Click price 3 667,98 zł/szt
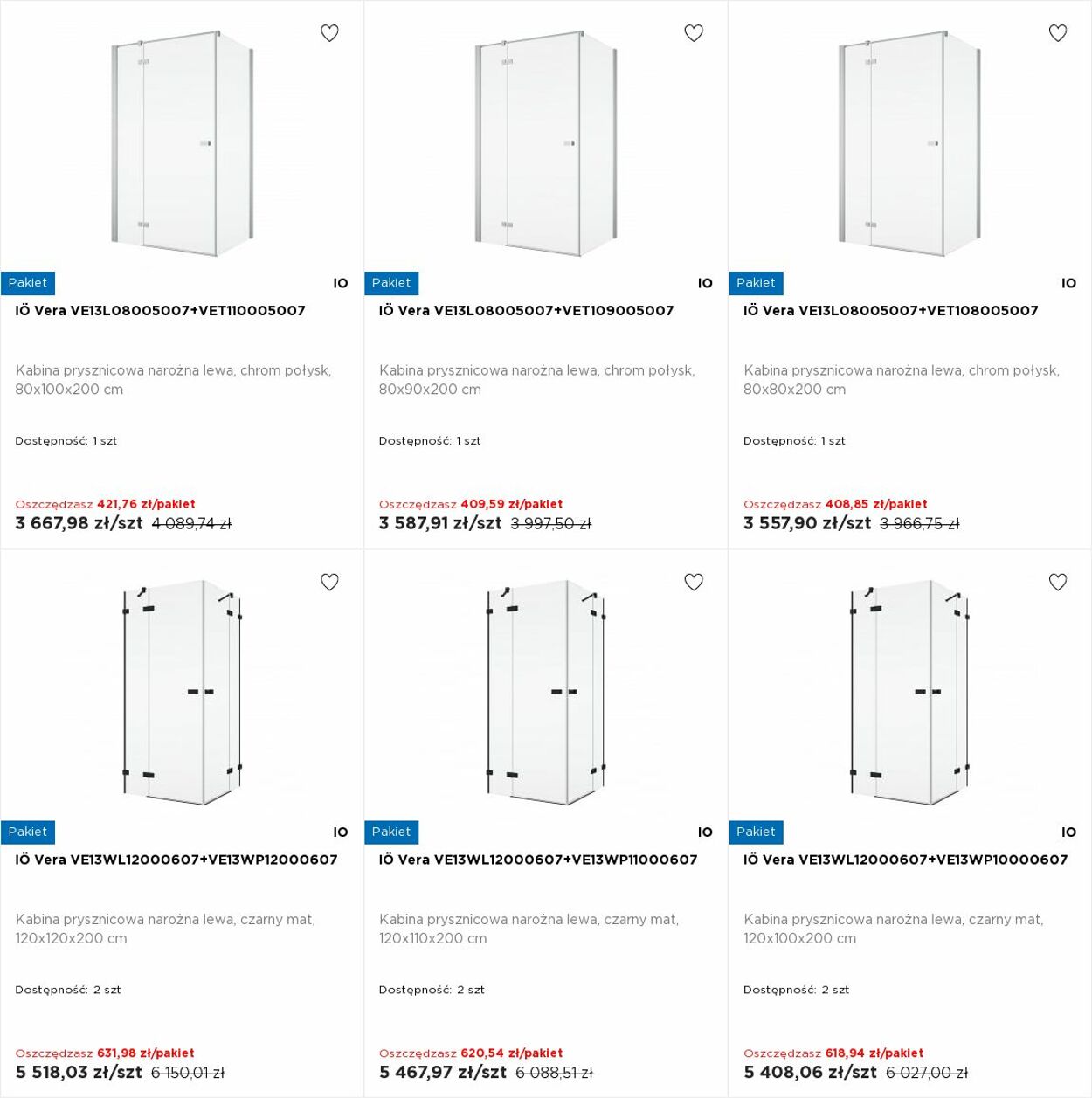 pyautogui.click(x=79, y=523)
